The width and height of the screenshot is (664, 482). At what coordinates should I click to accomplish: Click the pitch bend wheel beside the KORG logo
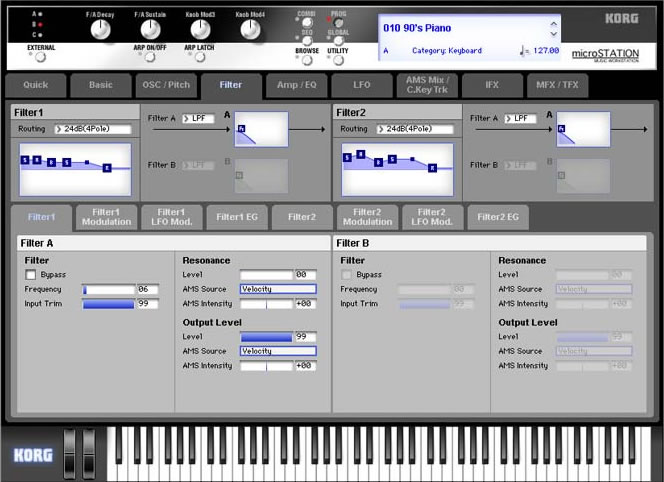(69, 454)
